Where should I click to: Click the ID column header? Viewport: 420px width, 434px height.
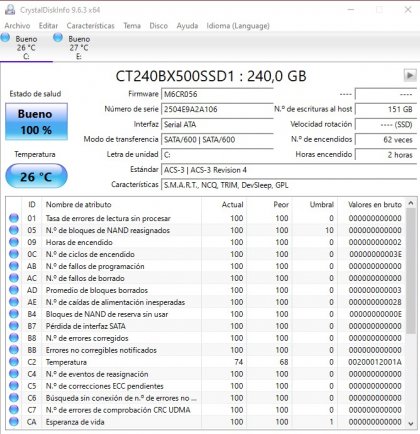point(32,204)
